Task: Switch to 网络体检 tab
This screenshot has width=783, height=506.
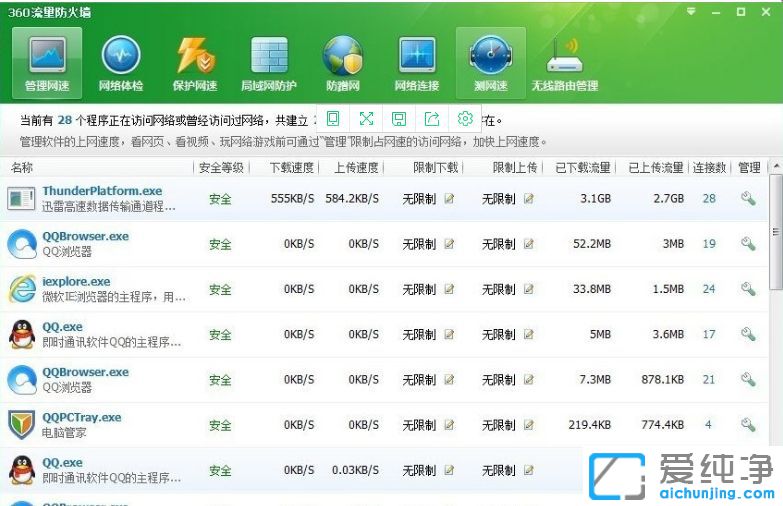Action: click(120, 62)
